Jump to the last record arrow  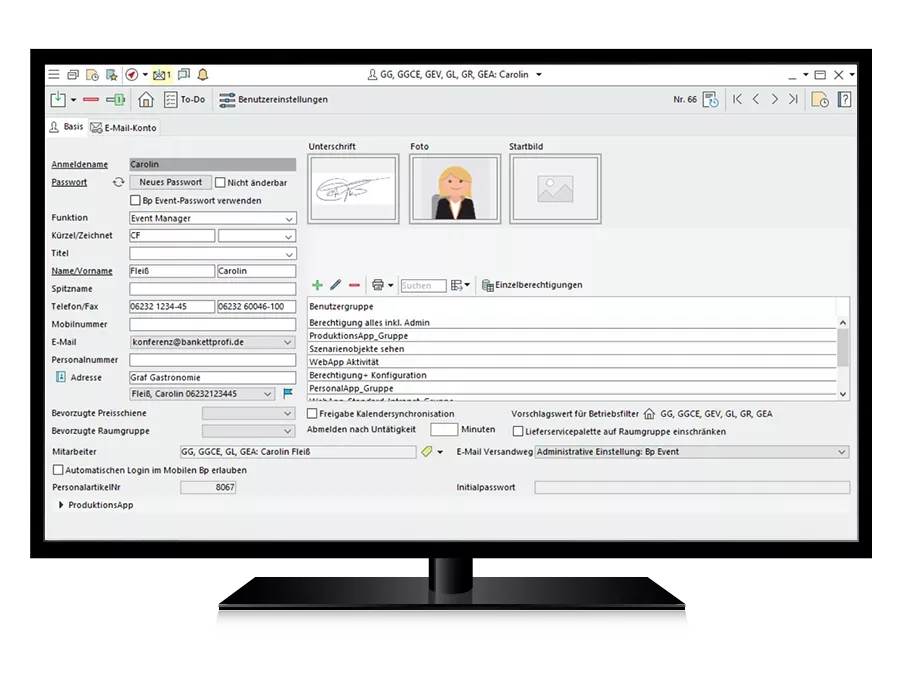pos(793,99)
